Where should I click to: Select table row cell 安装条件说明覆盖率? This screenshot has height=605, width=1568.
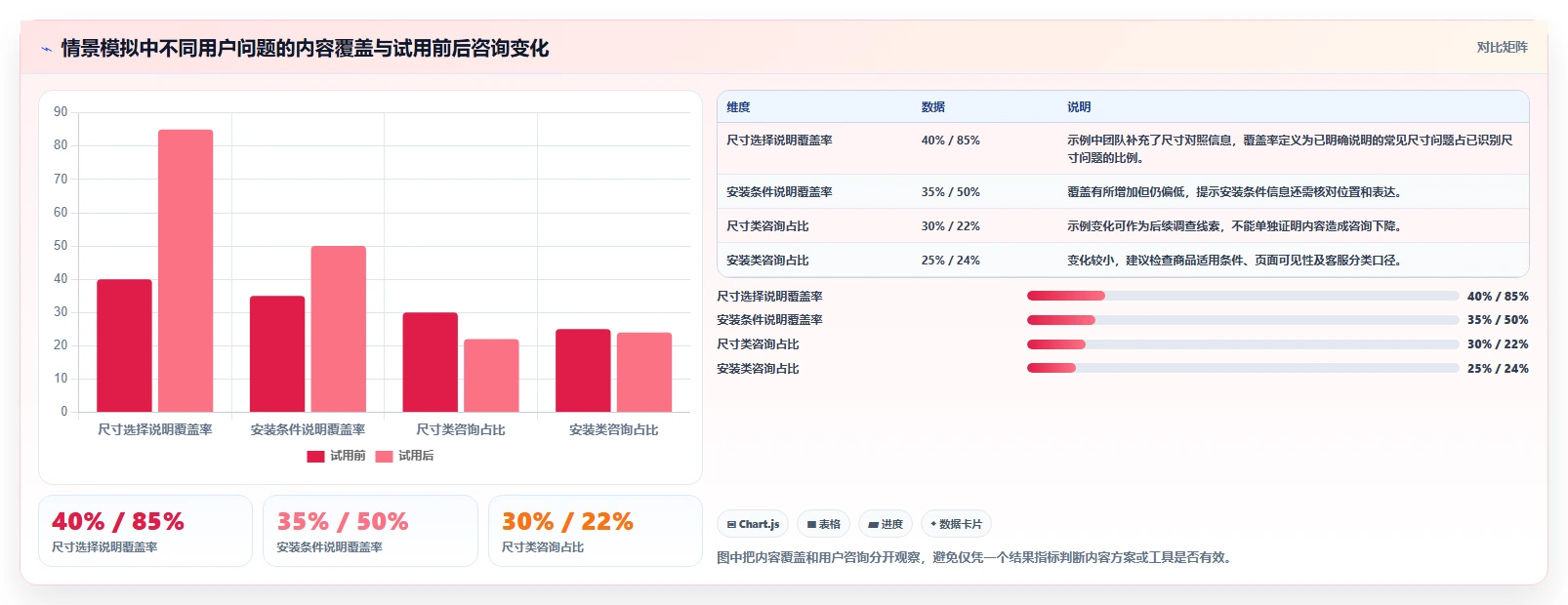click(779, 192)
